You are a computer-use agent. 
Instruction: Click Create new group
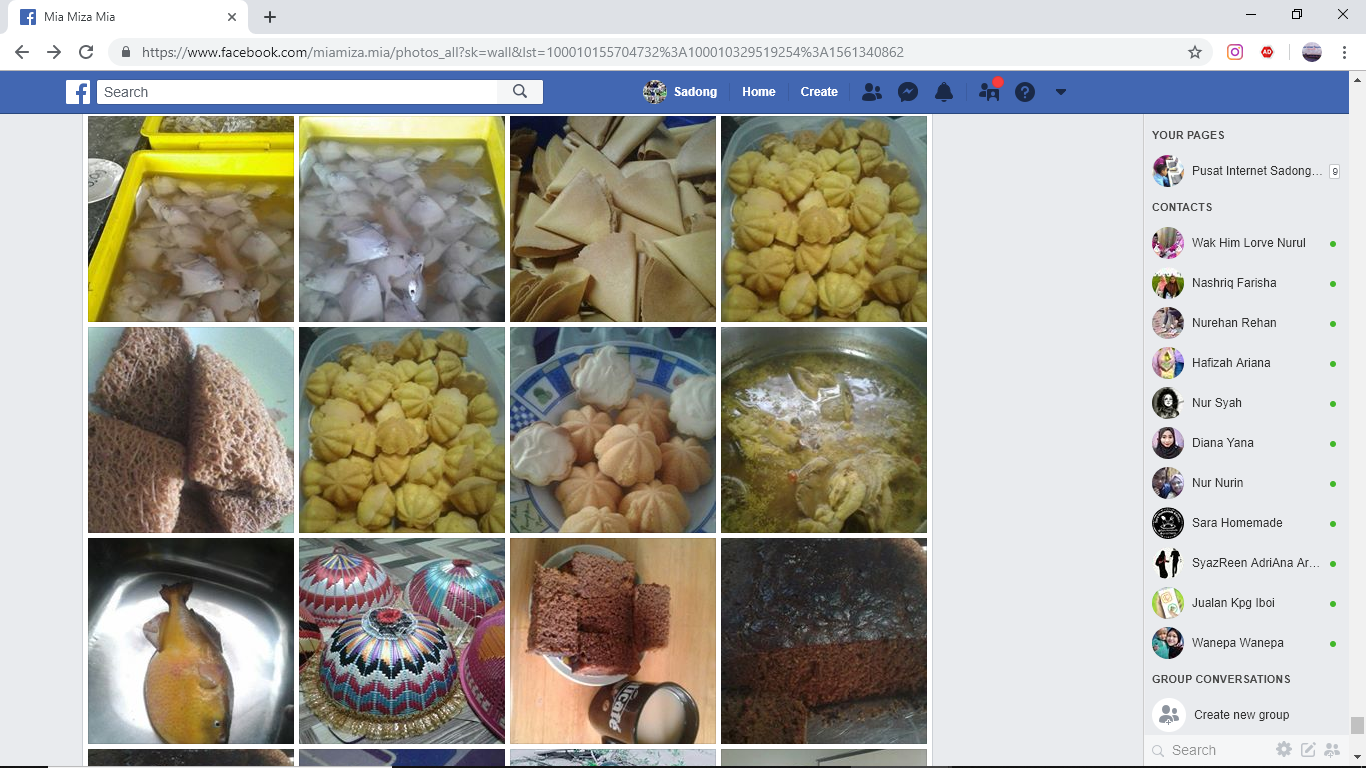pos(1240,715)
